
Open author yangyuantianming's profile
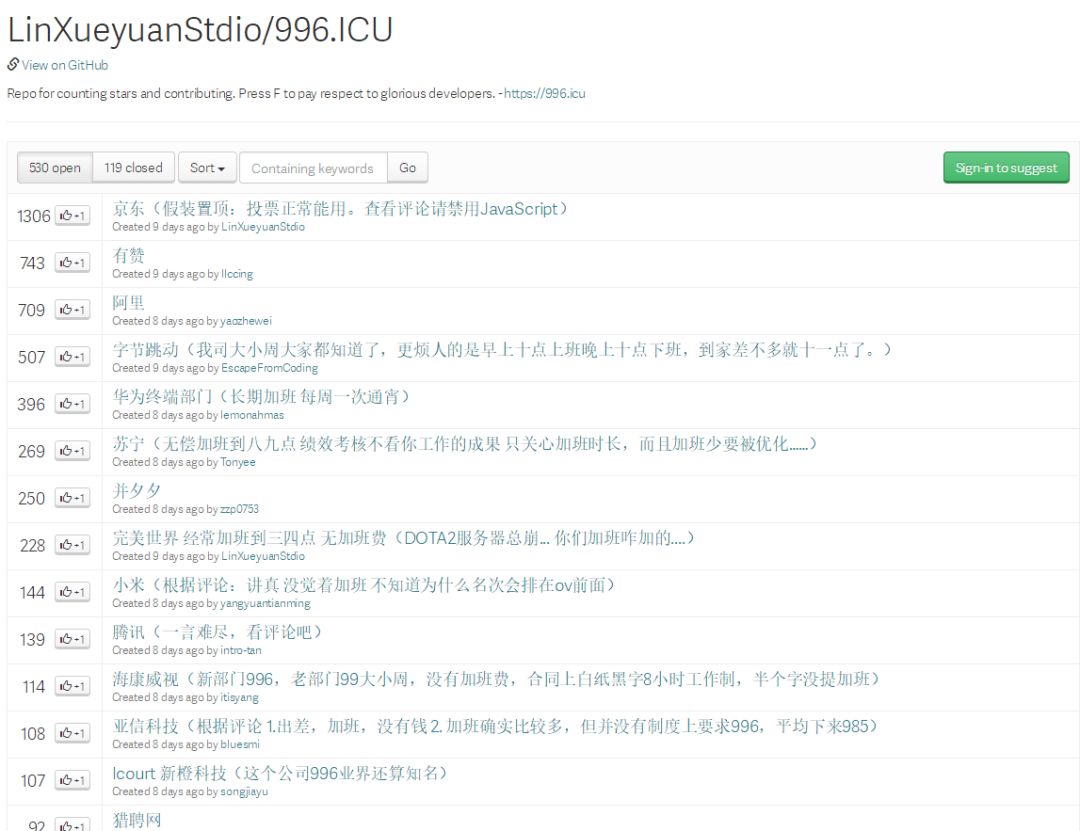coord(265,603)
